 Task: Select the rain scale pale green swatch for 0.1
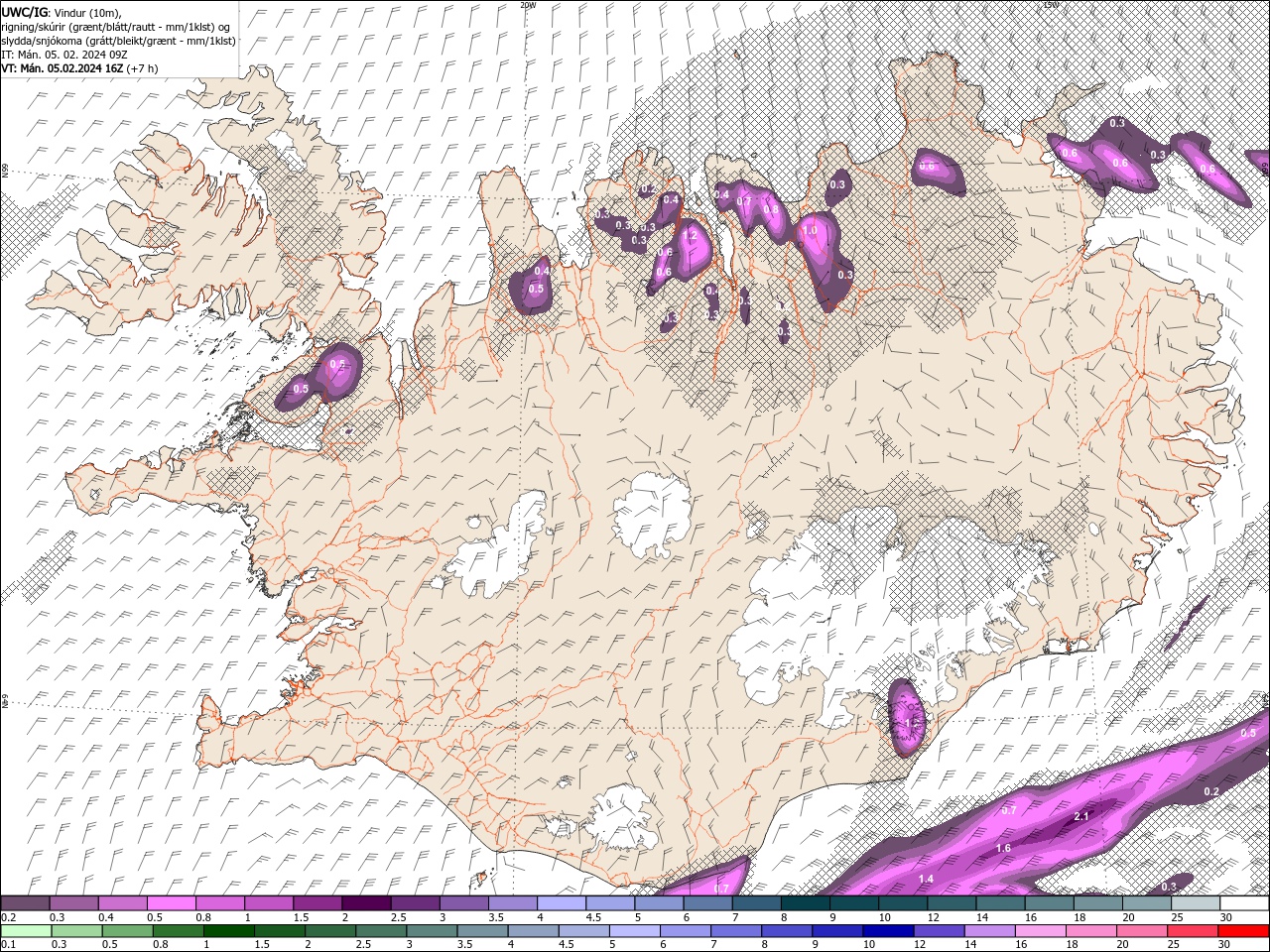point(27,931)
